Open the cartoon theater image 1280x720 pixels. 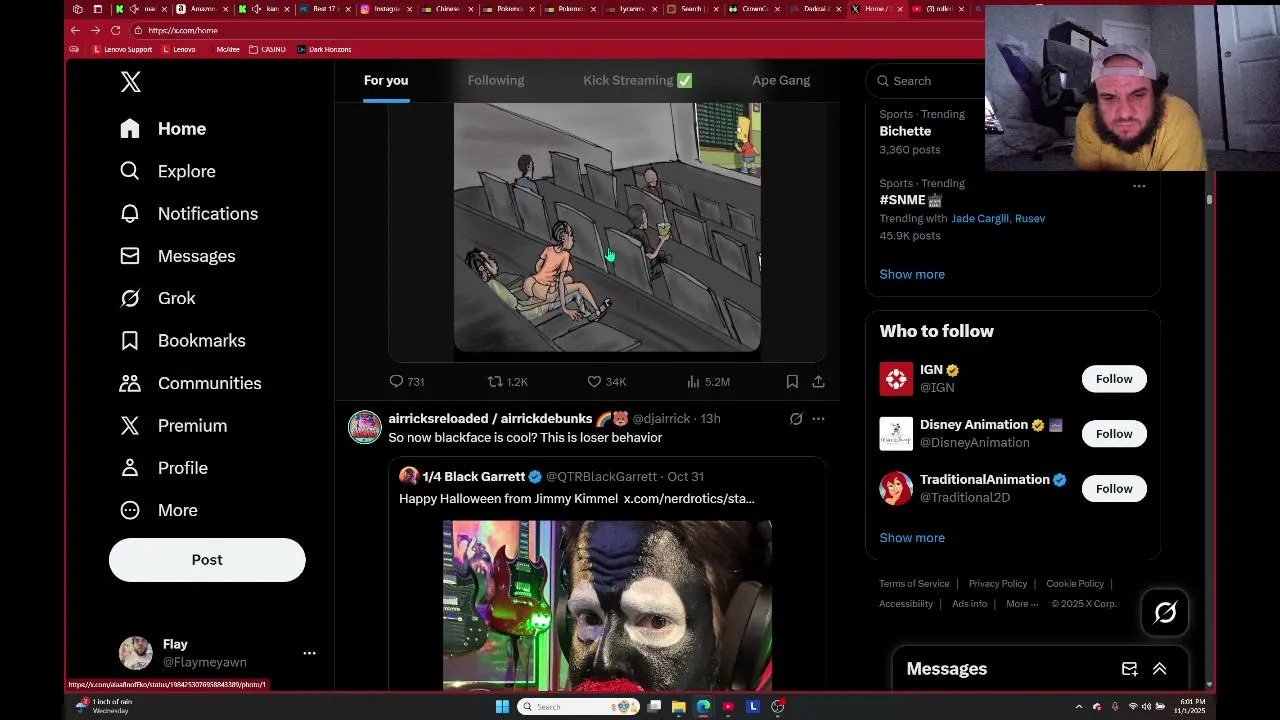pyautogui.click(x=607, y=227)
